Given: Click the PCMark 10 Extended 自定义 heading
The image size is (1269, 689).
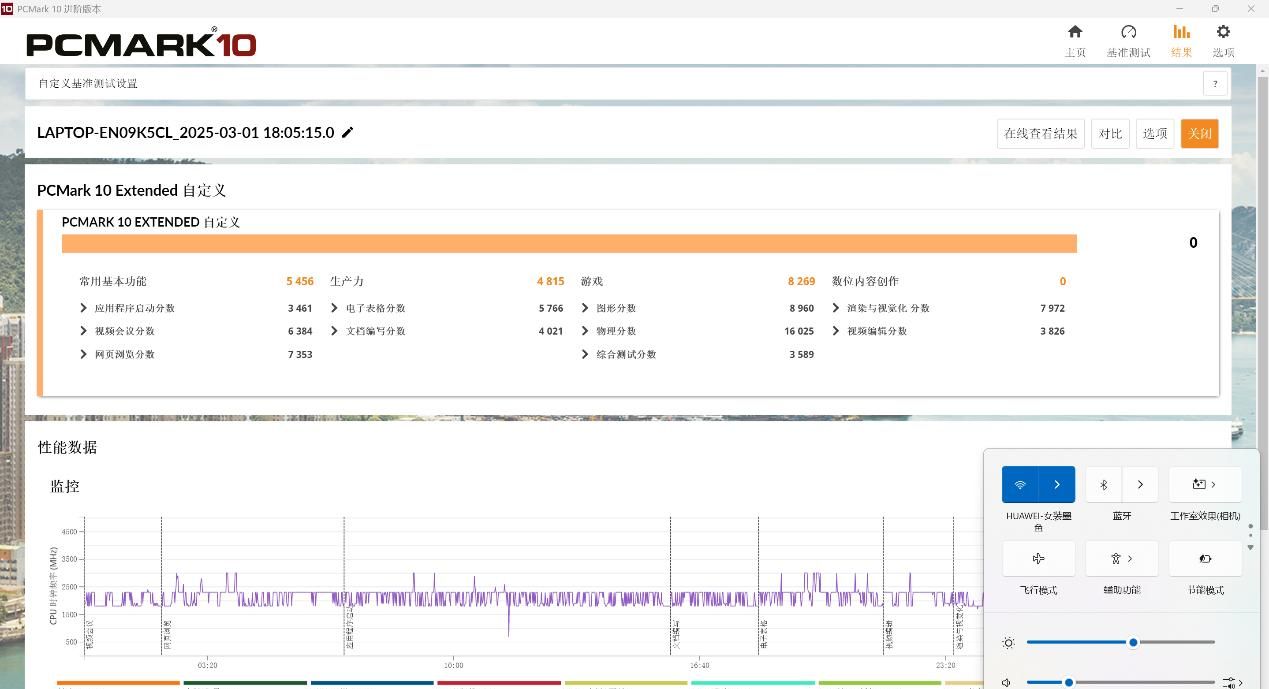Looking at the screenshot, I should 132,190.
